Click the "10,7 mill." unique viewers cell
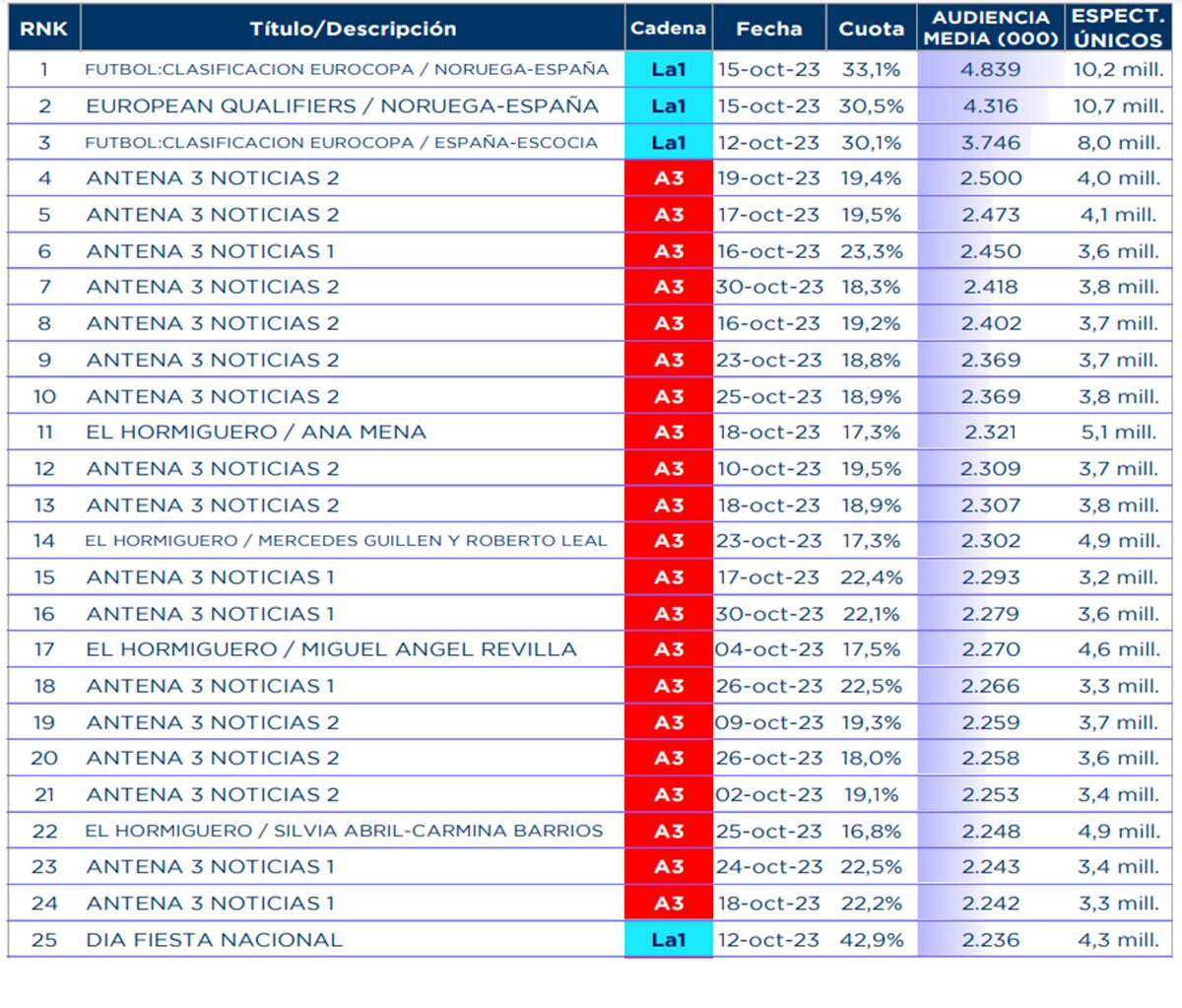Image resolution: width=1182 pixels, height=1008 pixels. tap(1118, 106)
